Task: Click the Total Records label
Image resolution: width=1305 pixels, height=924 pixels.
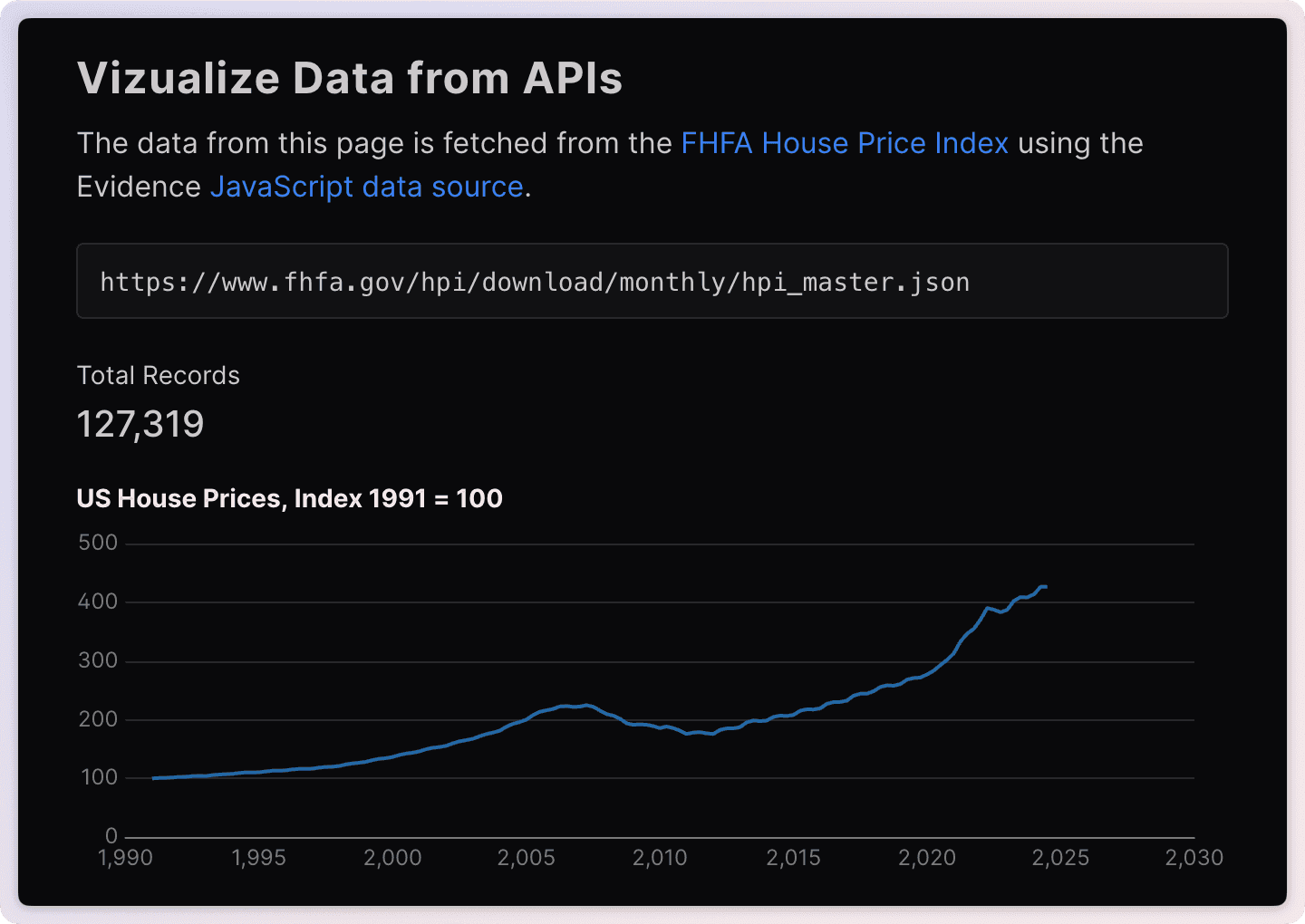Action: [159, 376]
